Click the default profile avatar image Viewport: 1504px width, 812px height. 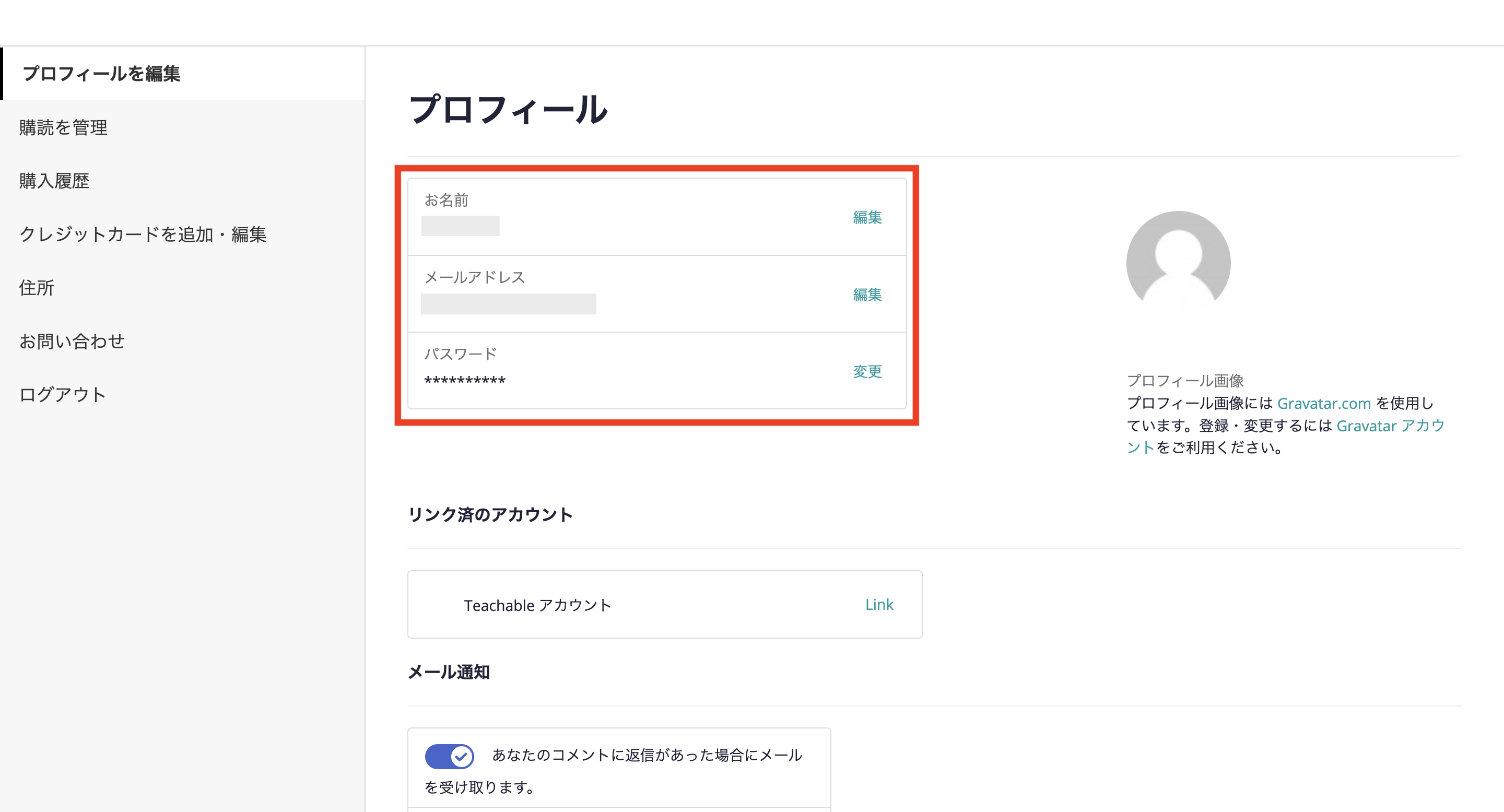(x=1178, y=262)
